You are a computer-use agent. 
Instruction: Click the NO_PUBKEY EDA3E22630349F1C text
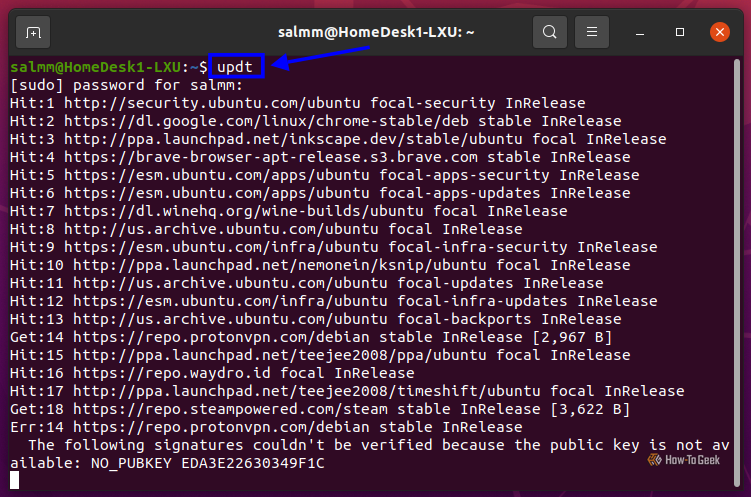point(207,463)
